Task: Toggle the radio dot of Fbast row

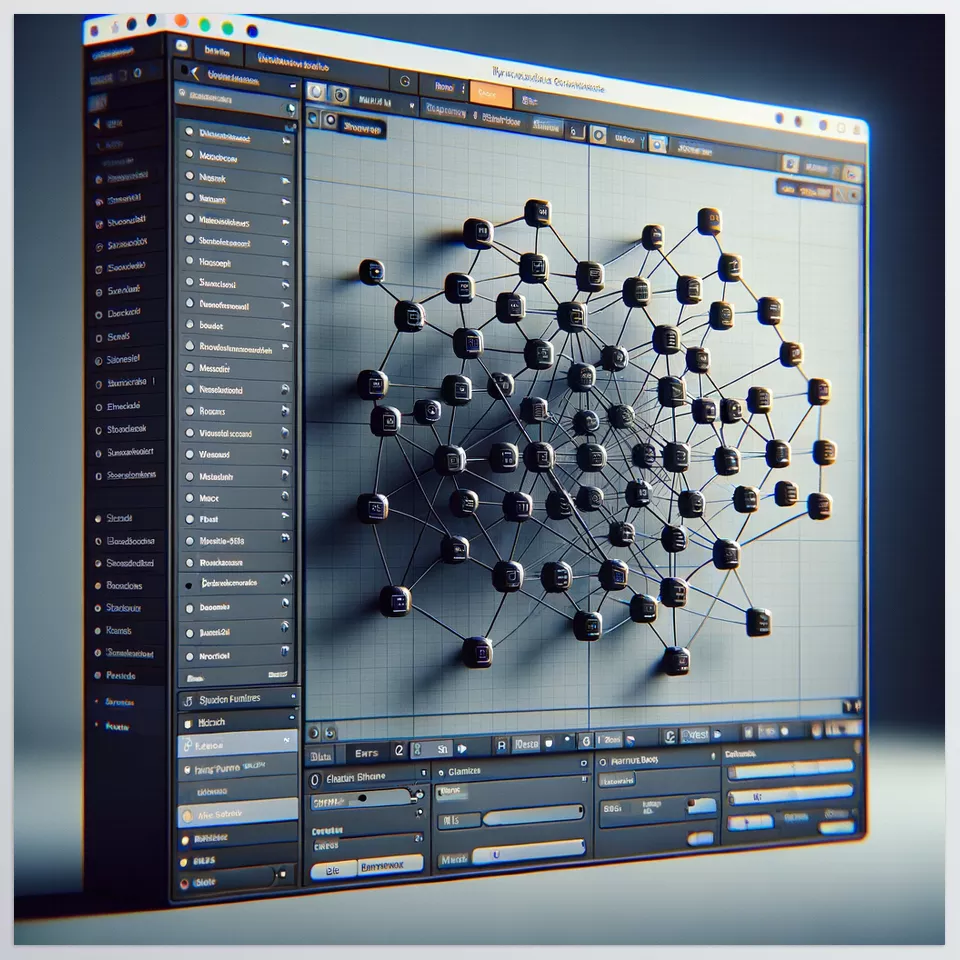Action: click(x=190, y=519)
